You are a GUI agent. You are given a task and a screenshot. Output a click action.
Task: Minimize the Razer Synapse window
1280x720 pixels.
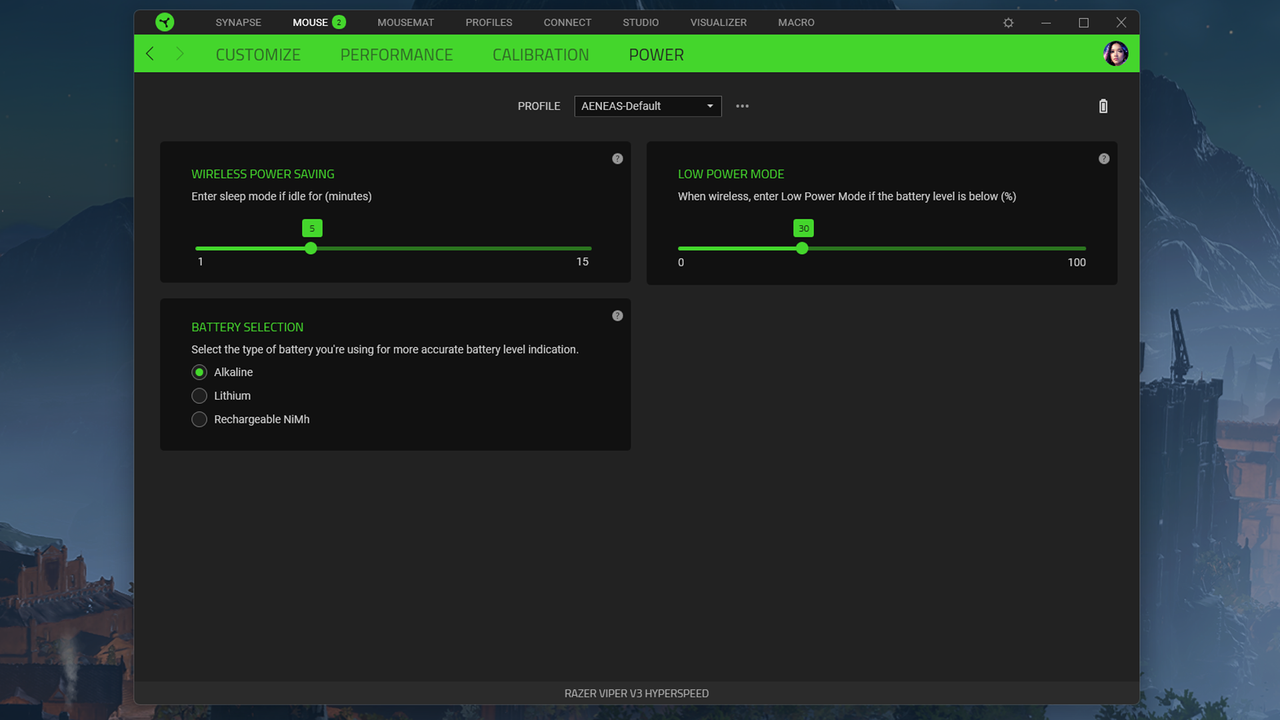pos(1046,23)
